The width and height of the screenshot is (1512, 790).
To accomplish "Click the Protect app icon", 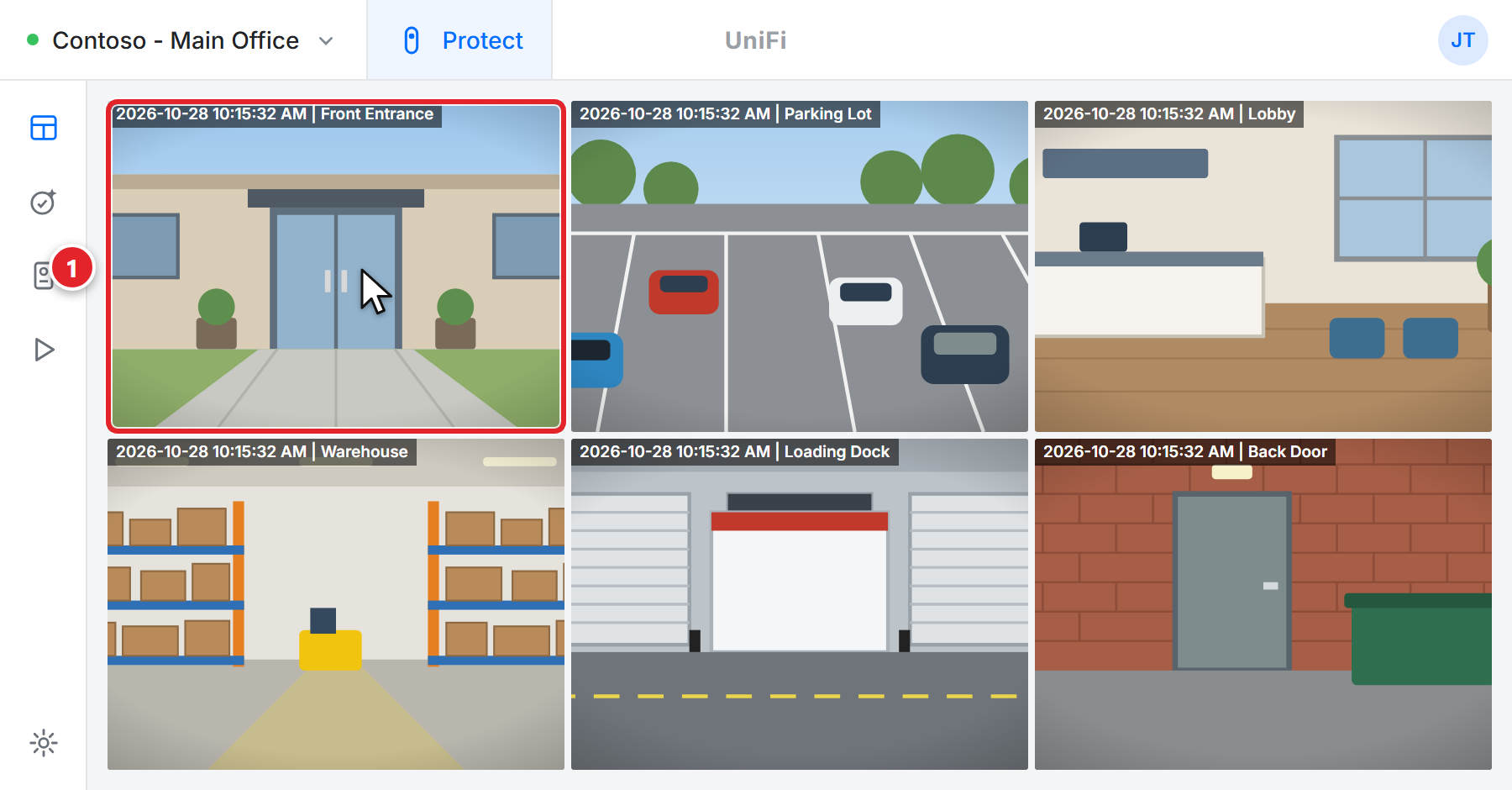I will pyautogui.click(x=412, y=40).
